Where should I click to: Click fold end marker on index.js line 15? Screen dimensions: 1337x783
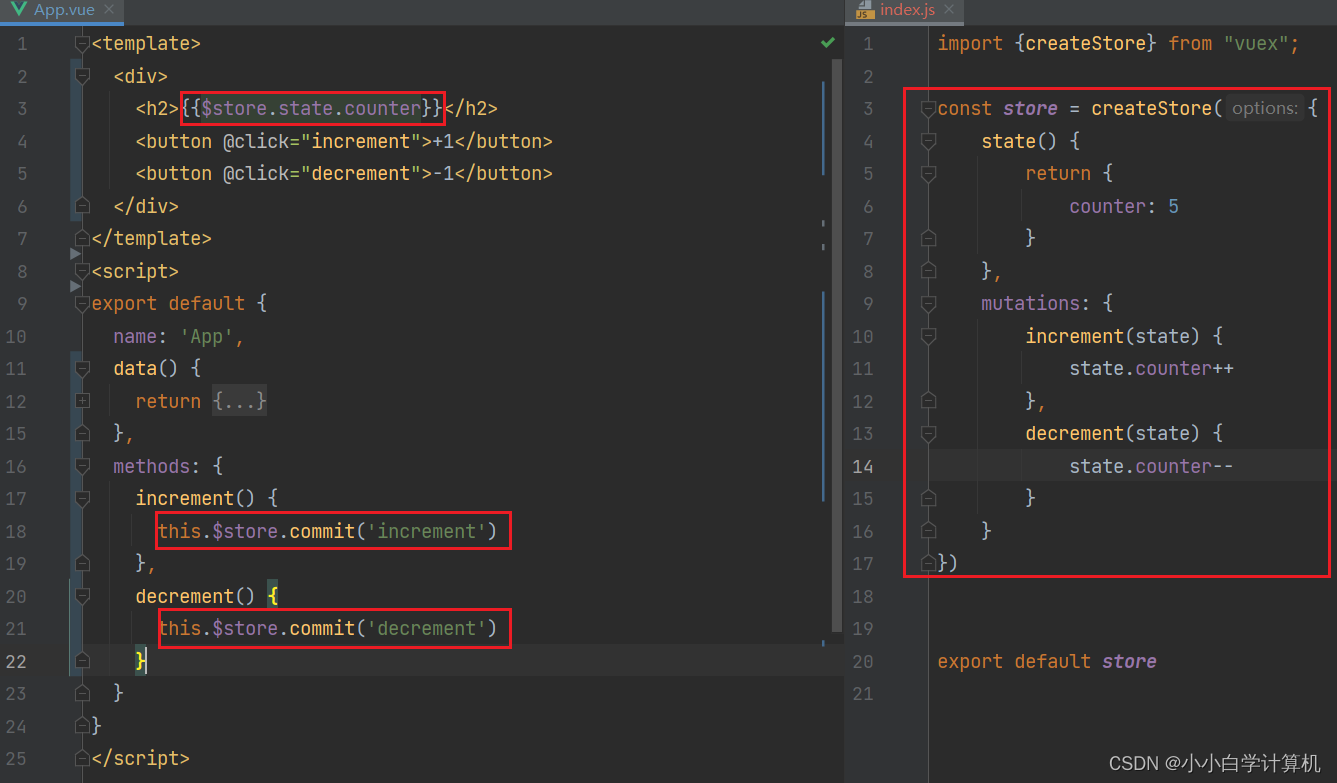(928, 499)
